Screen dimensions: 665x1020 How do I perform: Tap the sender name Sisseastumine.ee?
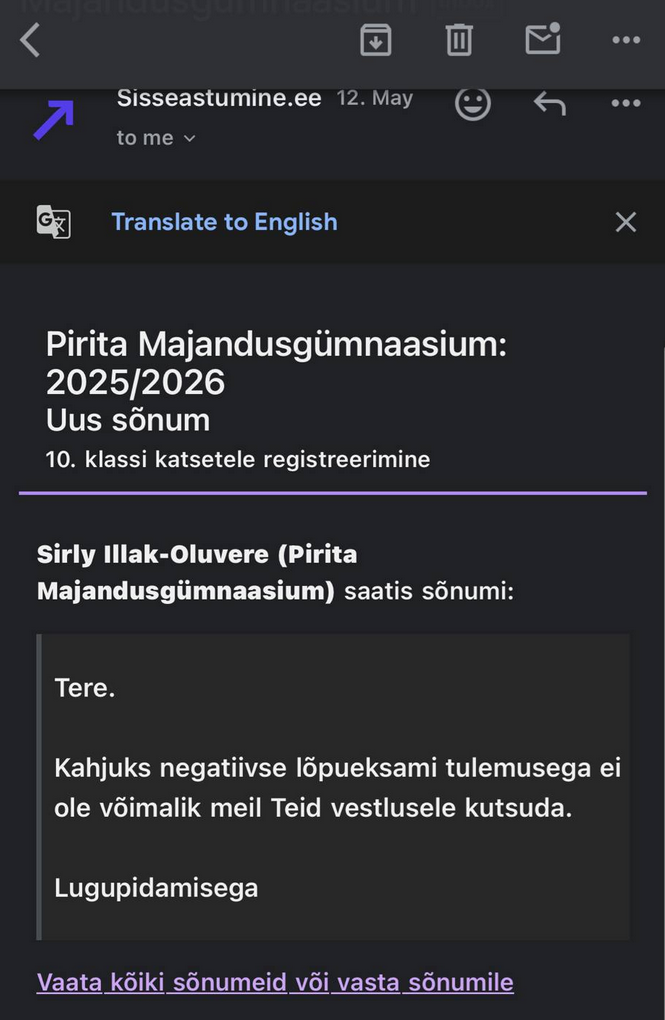[x=219, y=98]
